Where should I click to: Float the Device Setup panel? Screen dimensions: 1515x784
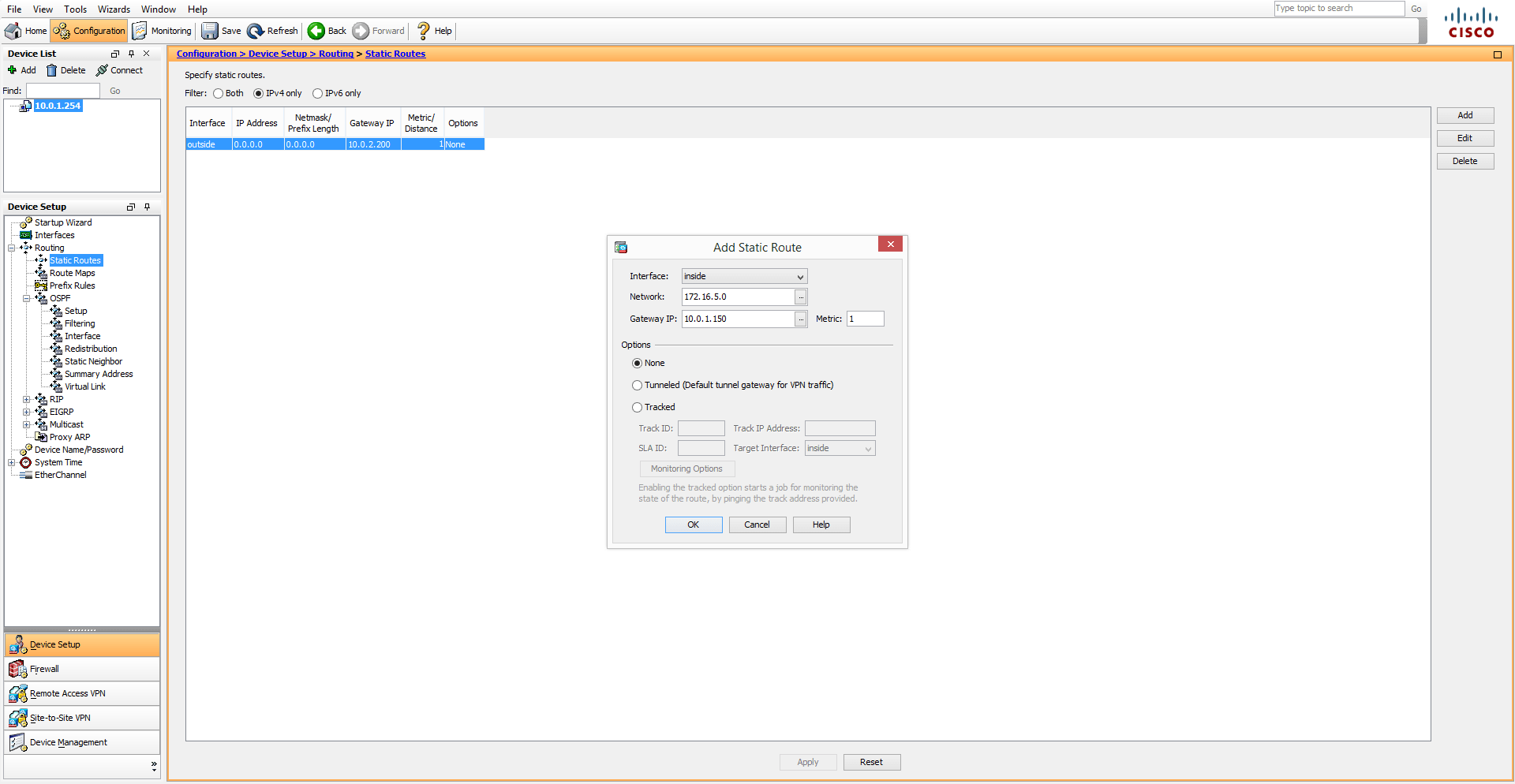coord(131,207)
